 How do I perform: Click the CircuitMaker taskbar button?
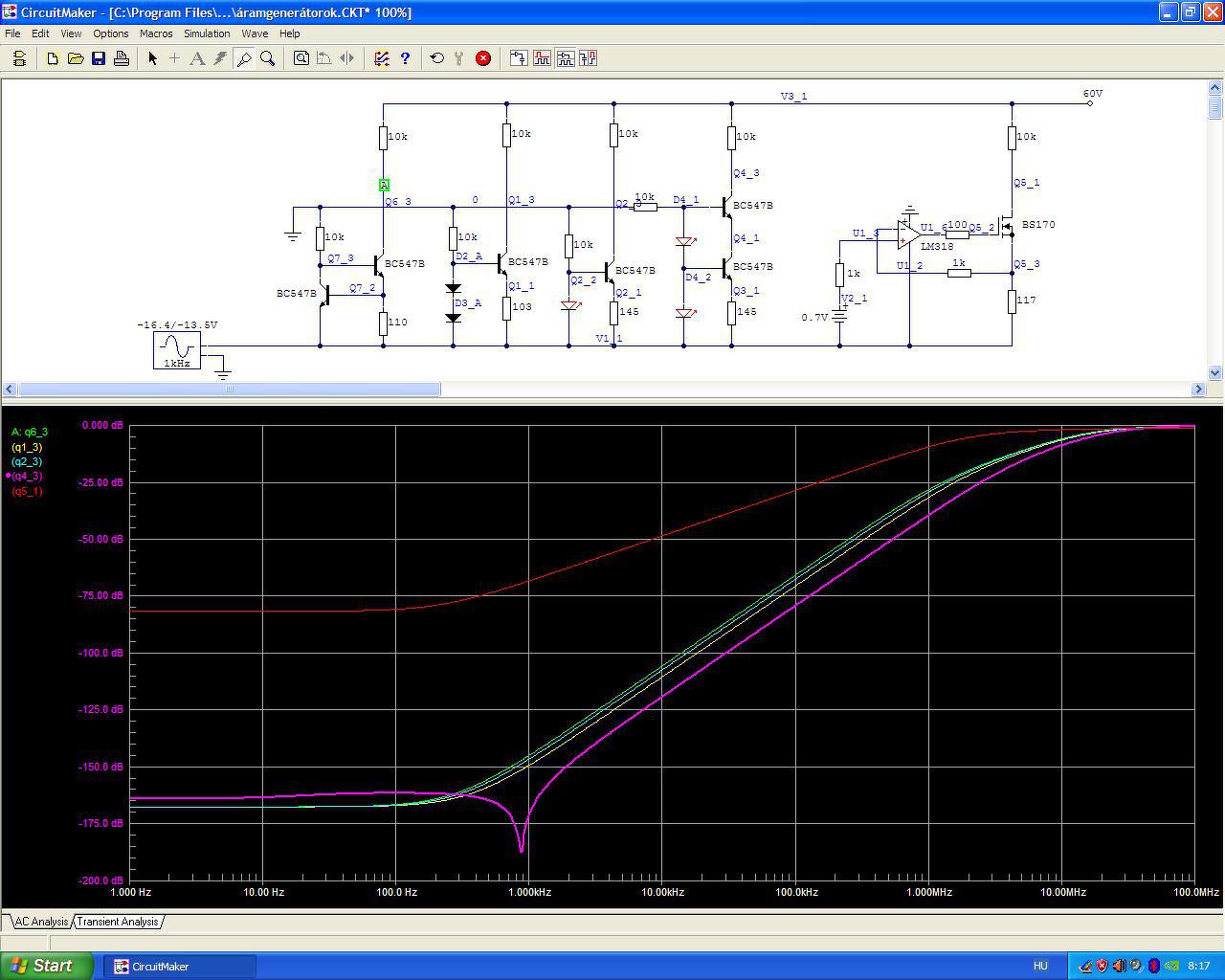pyautogui.click(x=179, y=967)
